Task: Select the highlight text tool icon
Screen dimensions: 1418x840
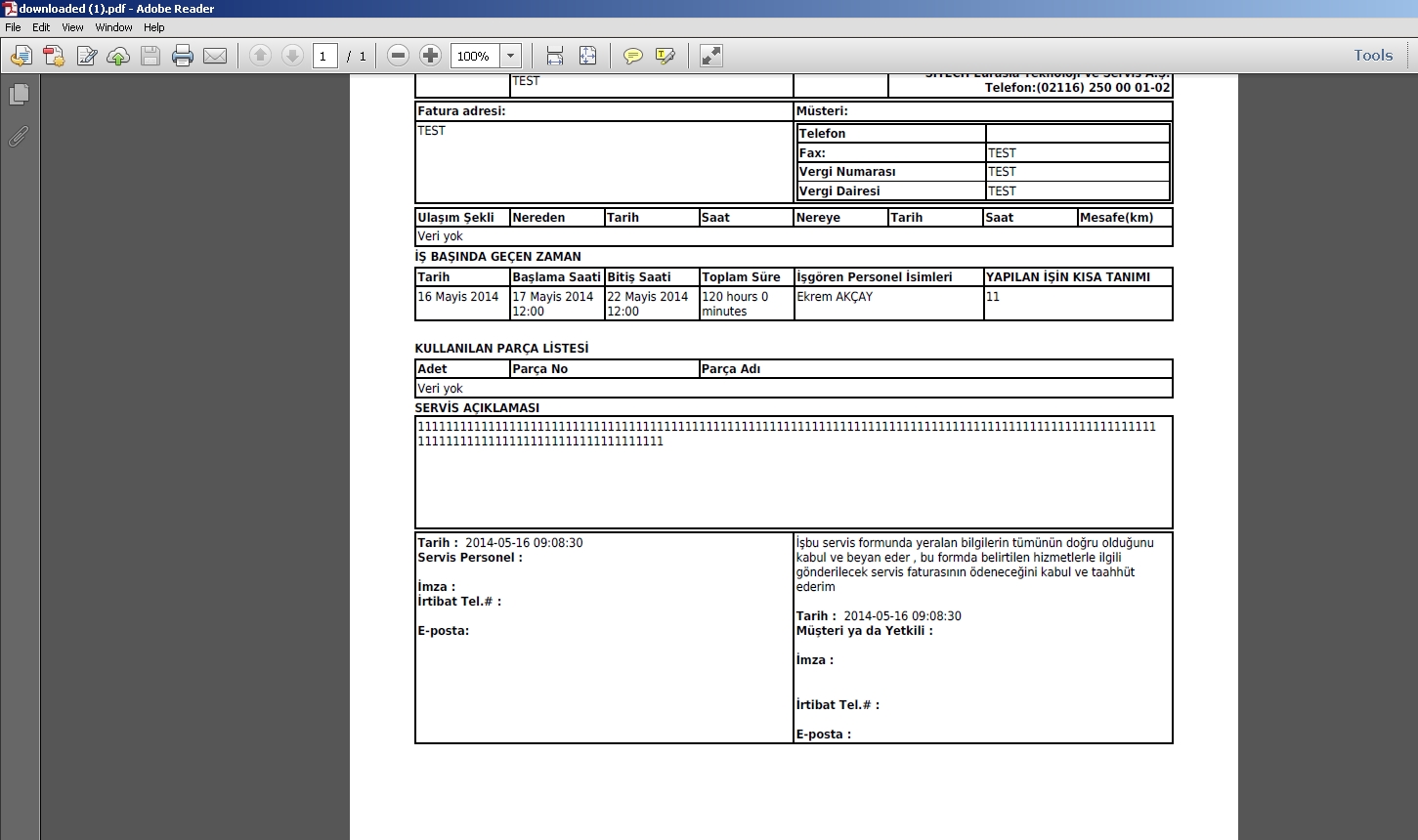Action: 666,56
